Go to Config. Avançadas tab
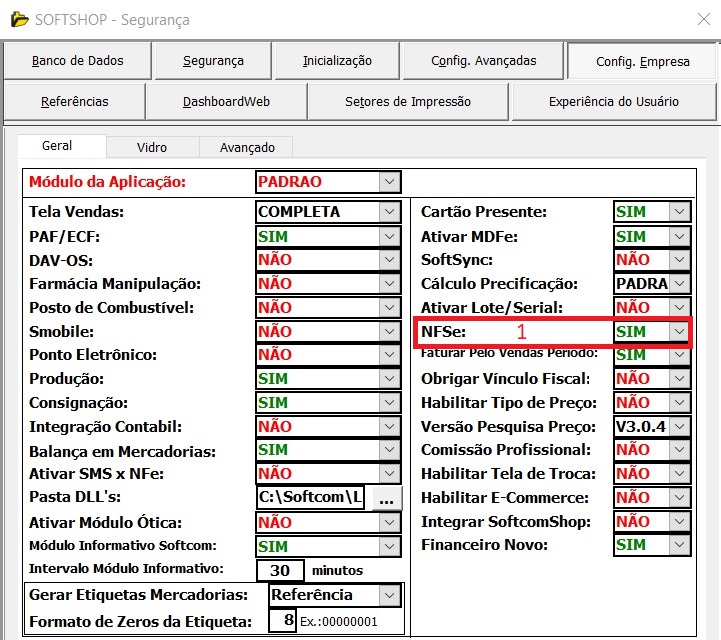This screenshot has width=721, height=640. 483,61
